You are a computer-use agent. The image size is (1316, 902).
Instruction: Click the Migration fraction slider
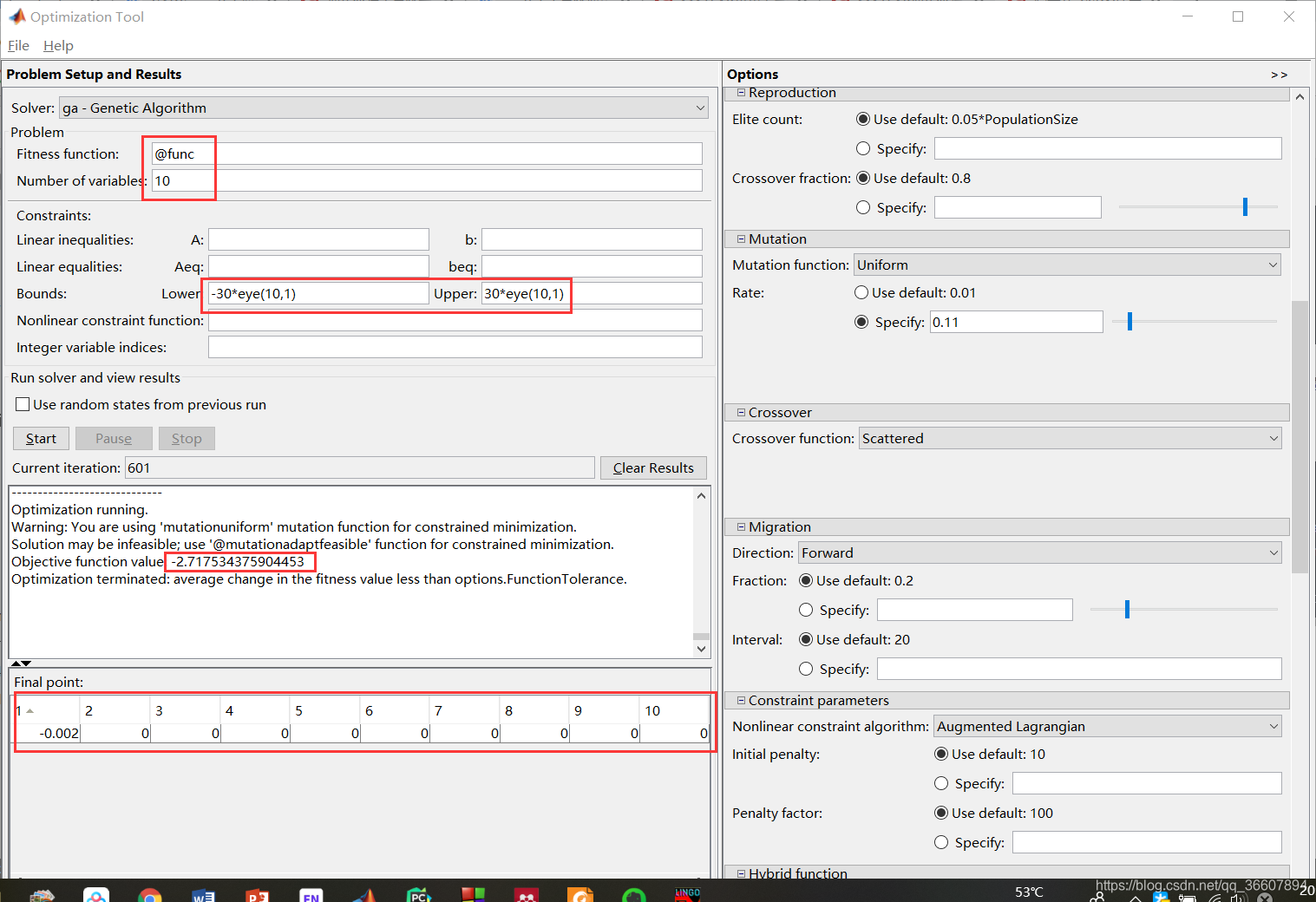pos(1127,610)
